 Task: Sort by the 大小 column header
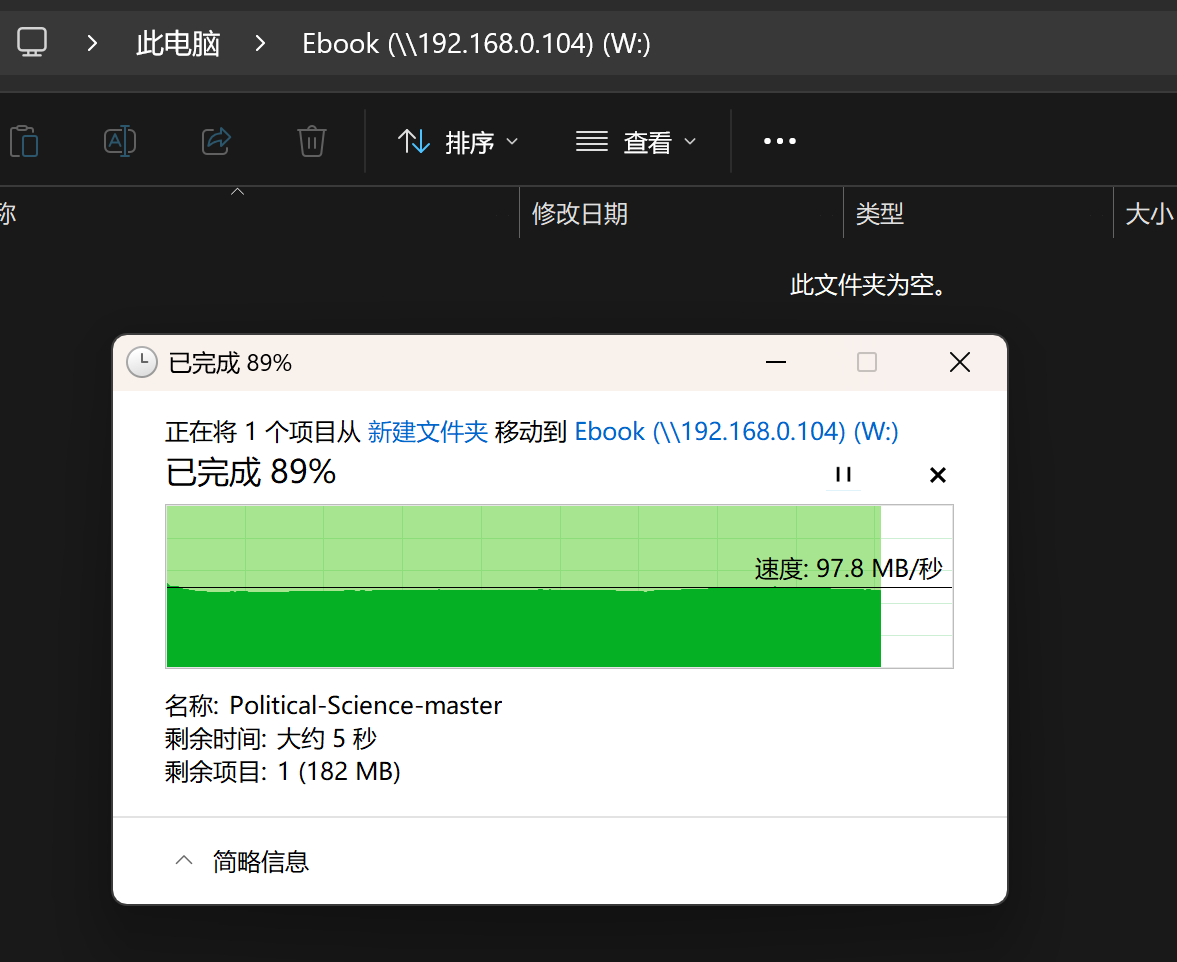[1149, 214]
